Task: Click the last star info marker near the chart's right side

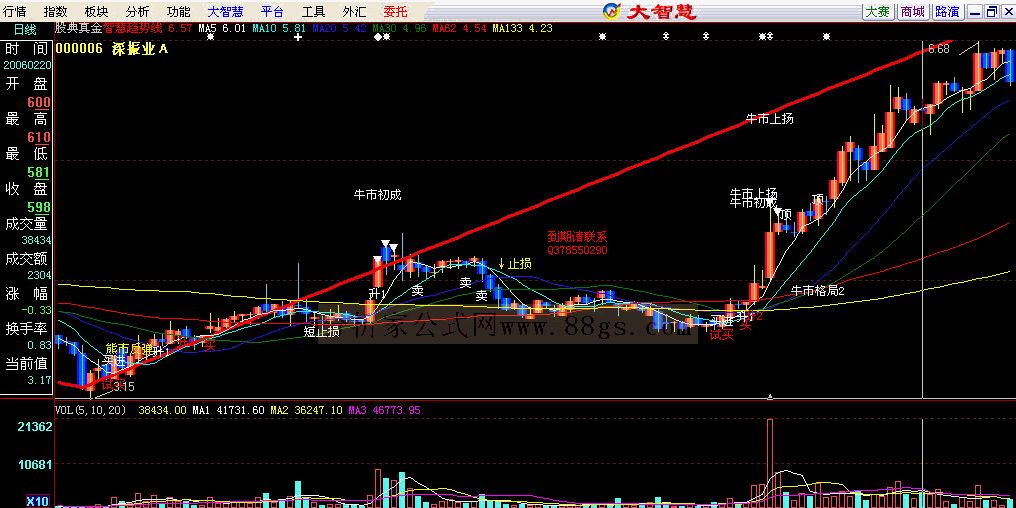Action: pos(826,37)
